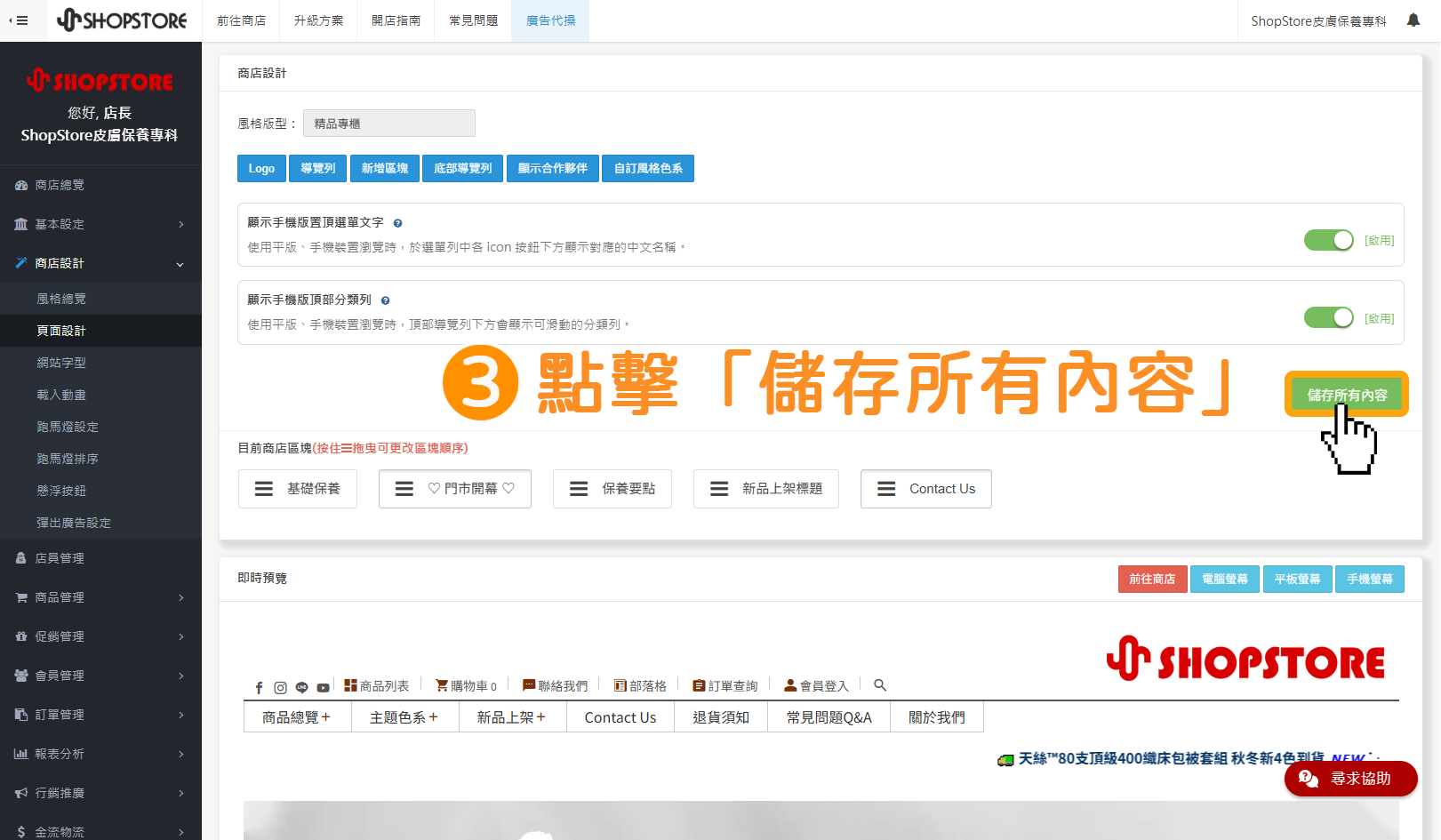Click ShopStore皮膚保養專科 account name

(x=1318, y=20)
